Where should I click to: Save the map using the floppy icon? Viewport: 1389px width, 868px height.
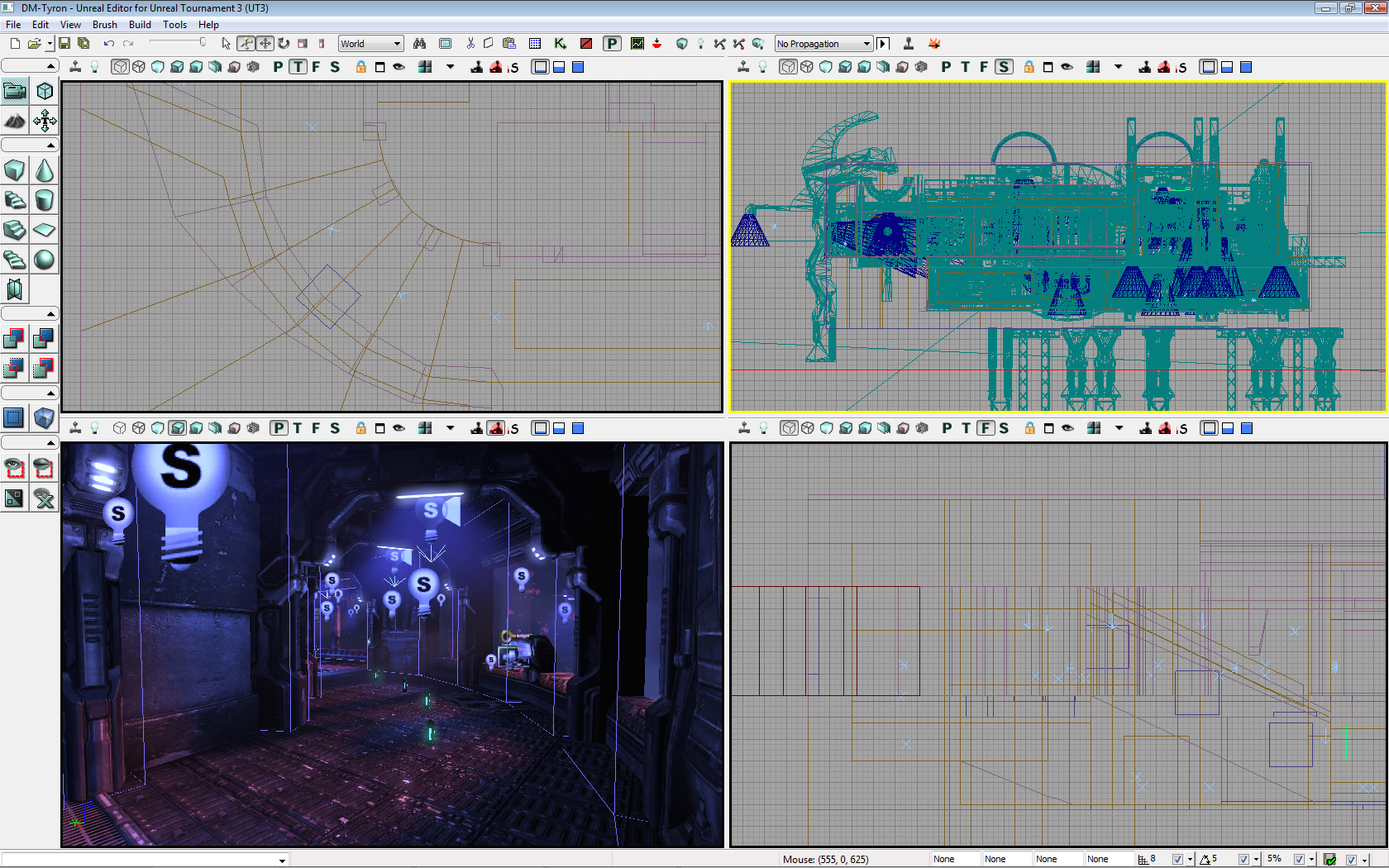pyautogui.click(x=64, y=44)
